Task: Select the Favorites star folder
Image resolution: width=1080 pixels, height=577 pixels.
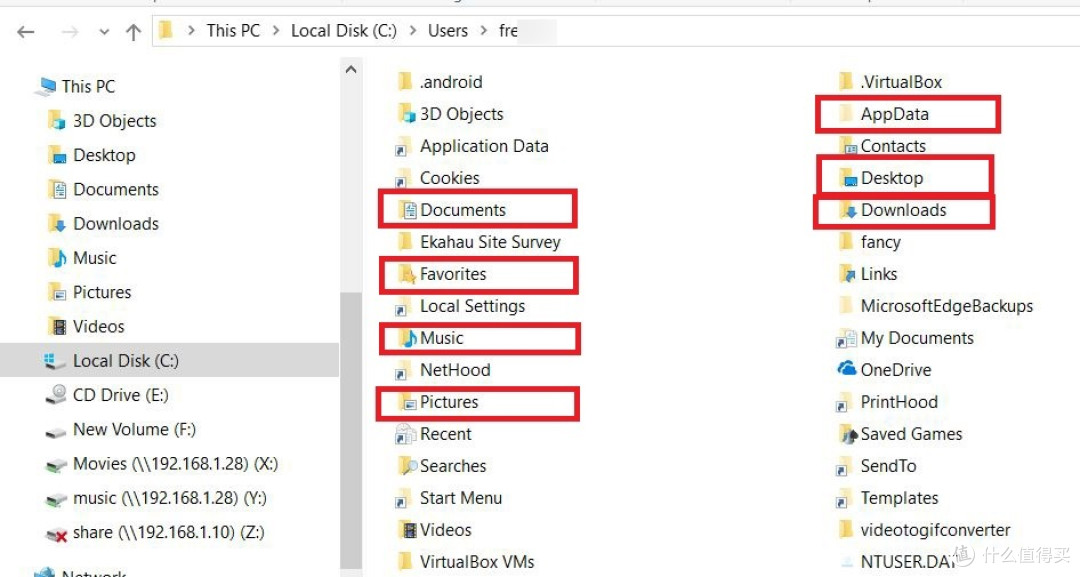Action: click(x=443, y=274)
